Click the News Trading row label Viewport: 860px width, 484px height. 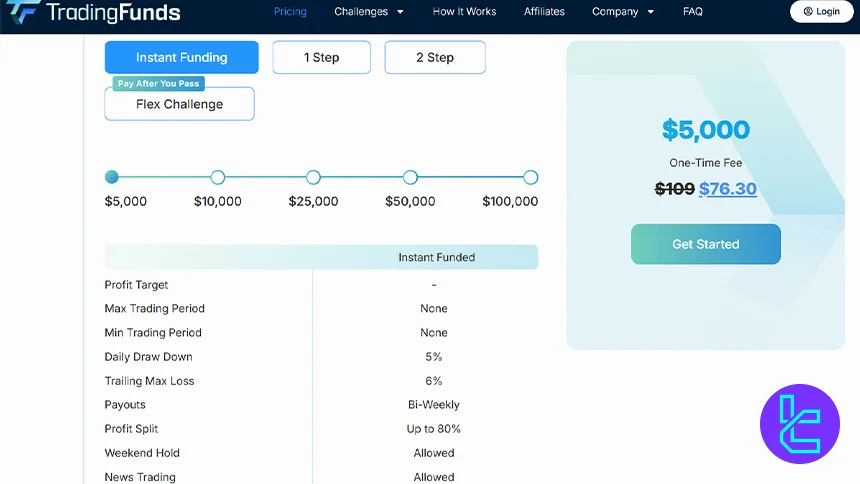pyautogui.click(x=140, y=477)
